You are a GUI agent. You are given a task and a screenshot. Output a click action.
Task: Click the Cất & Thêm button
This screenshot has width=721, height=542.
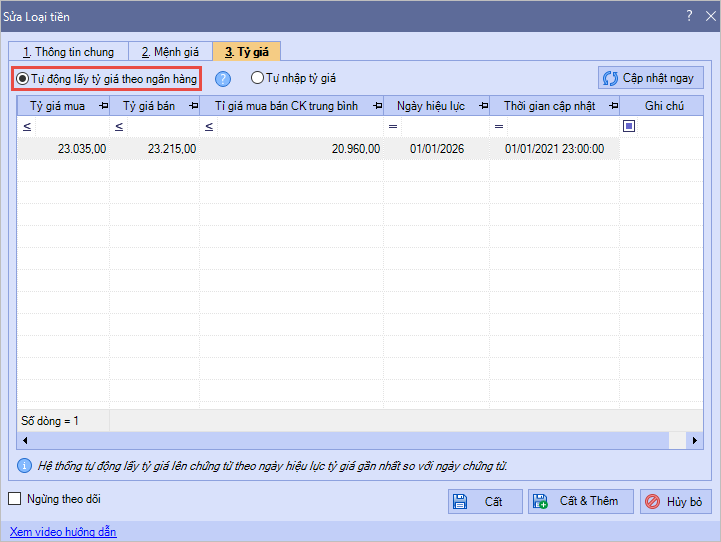point(580,502)
